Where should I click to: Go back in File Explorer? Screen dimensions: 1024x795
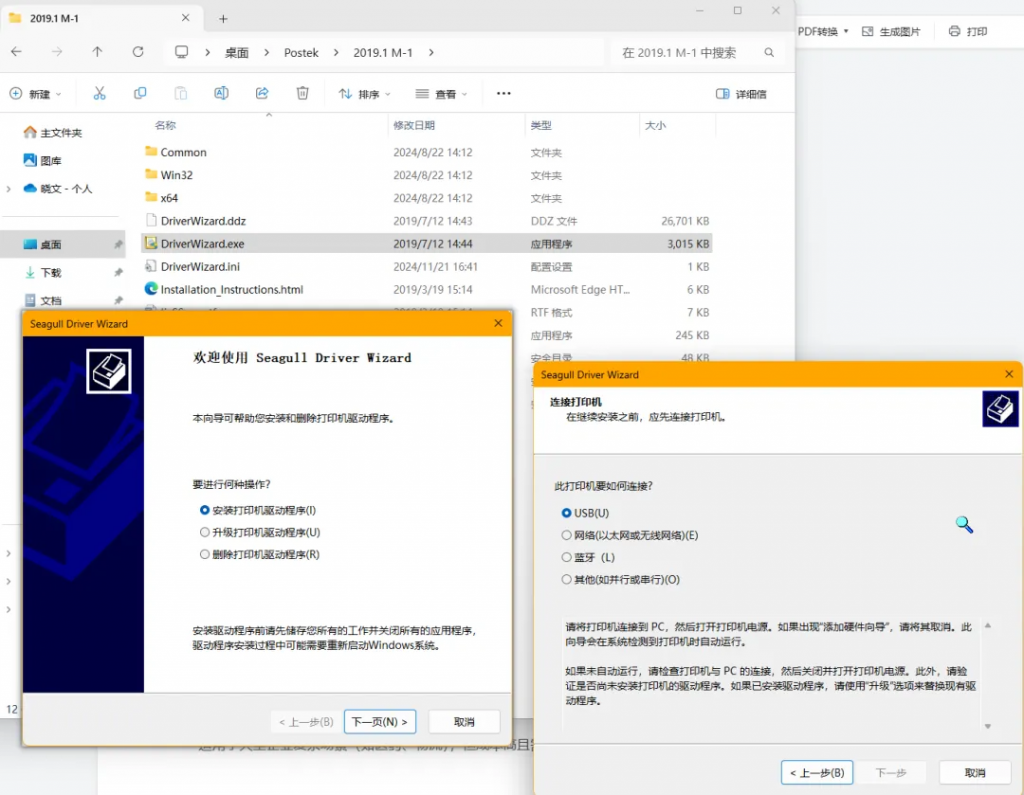pos(16,52)
